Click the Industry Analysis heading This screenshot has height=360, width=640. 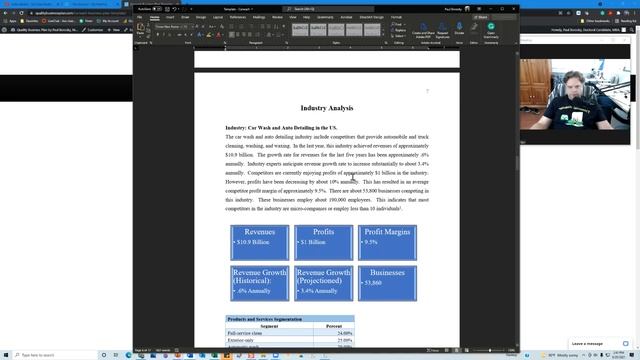(327, 108)
